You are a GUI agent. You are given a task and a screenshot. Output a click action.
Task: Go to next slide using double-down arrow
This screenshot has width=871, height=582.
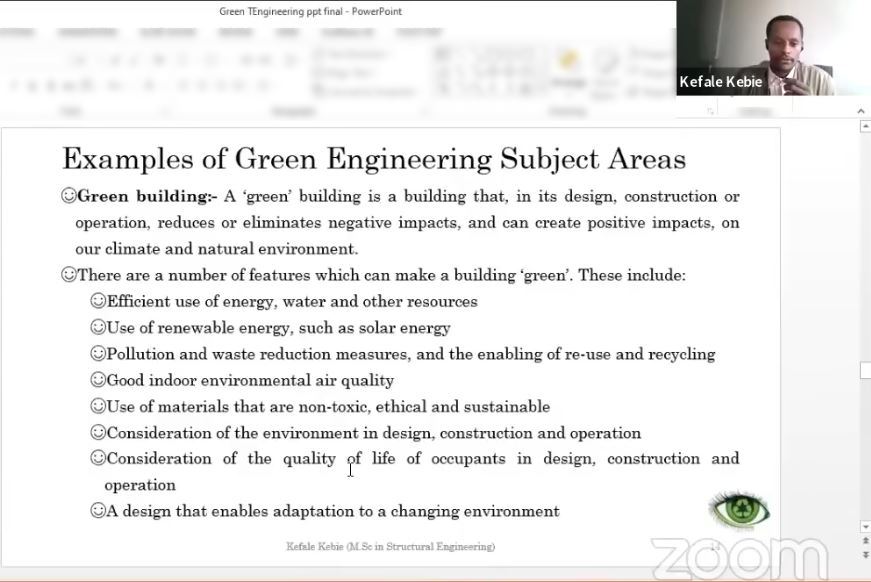[x=865, y=554]
